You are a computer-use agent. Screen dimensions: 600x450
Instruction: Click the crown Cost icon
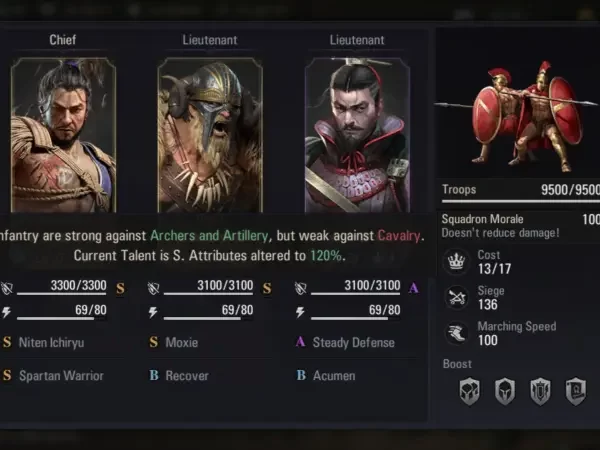[x=456, y=262]
